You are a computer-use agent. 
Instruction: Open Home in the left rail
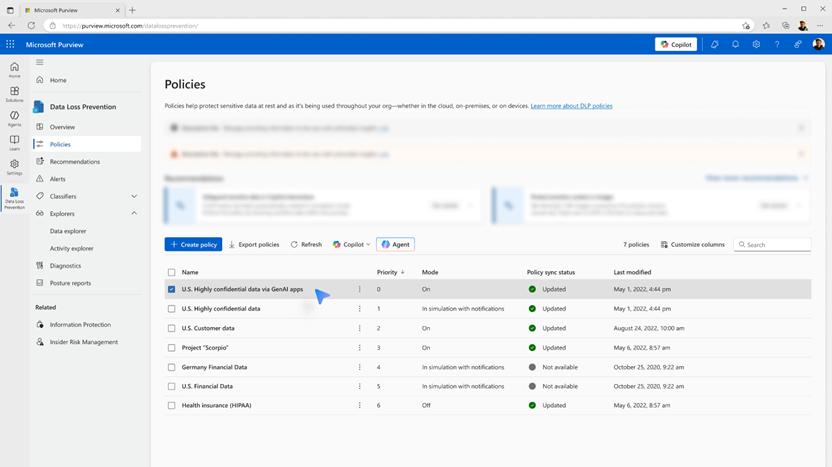click(14, 70)
